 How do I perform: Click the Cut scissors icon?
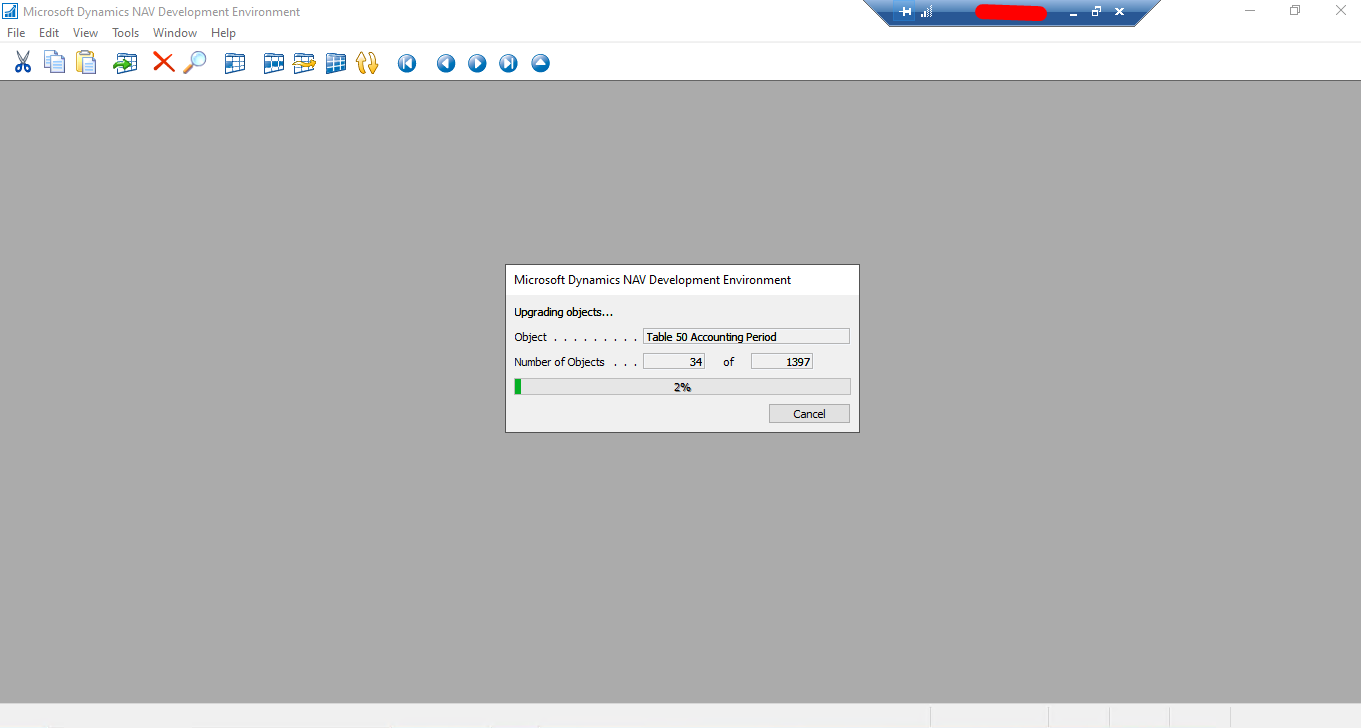[x=22, y=63]
